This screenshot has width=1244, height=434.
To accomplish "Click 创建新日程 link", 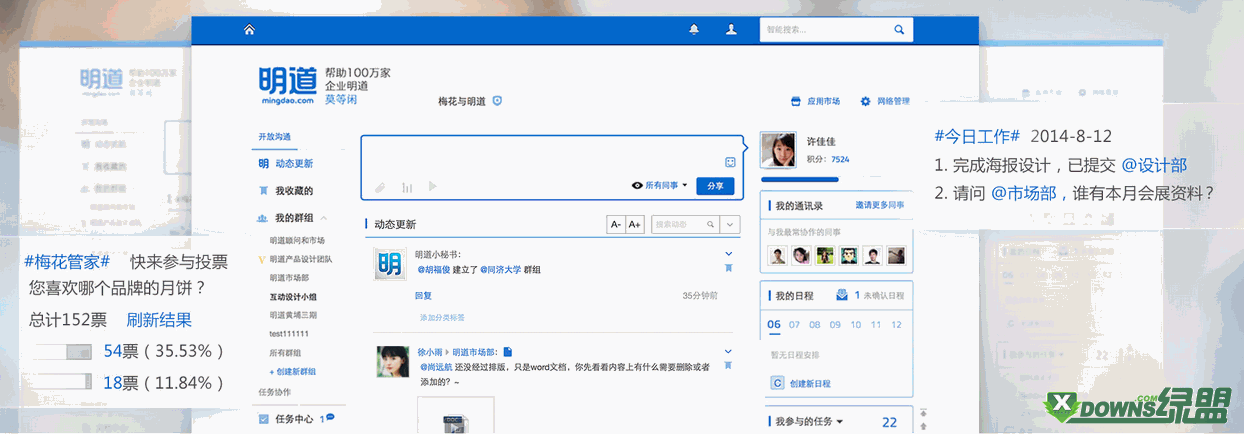I will point(810,383).
